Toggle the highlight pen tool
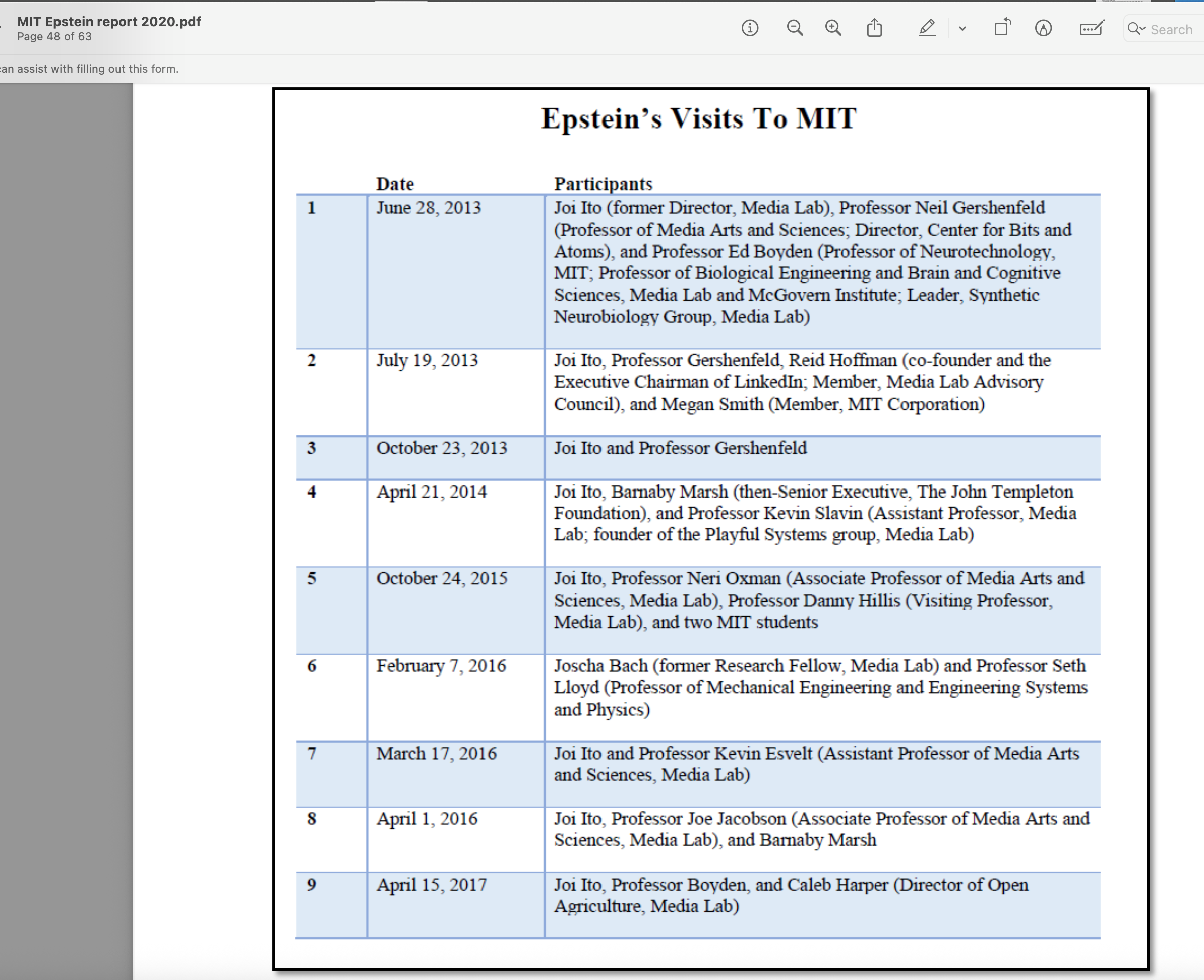The width and height of the screenshot is (1204, 980). (926, 28)
